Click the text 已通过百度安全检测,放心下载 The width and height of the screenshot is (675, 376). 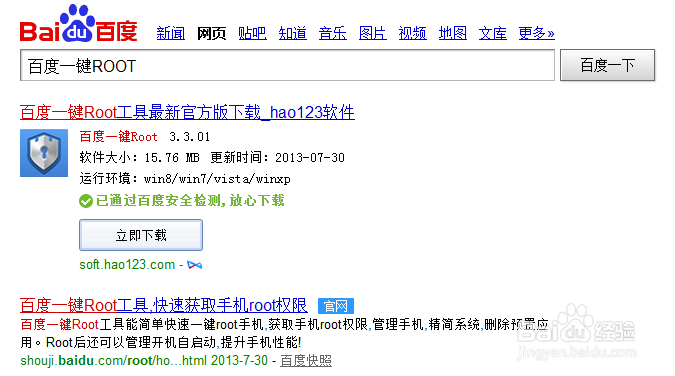[x=190, y=201]
